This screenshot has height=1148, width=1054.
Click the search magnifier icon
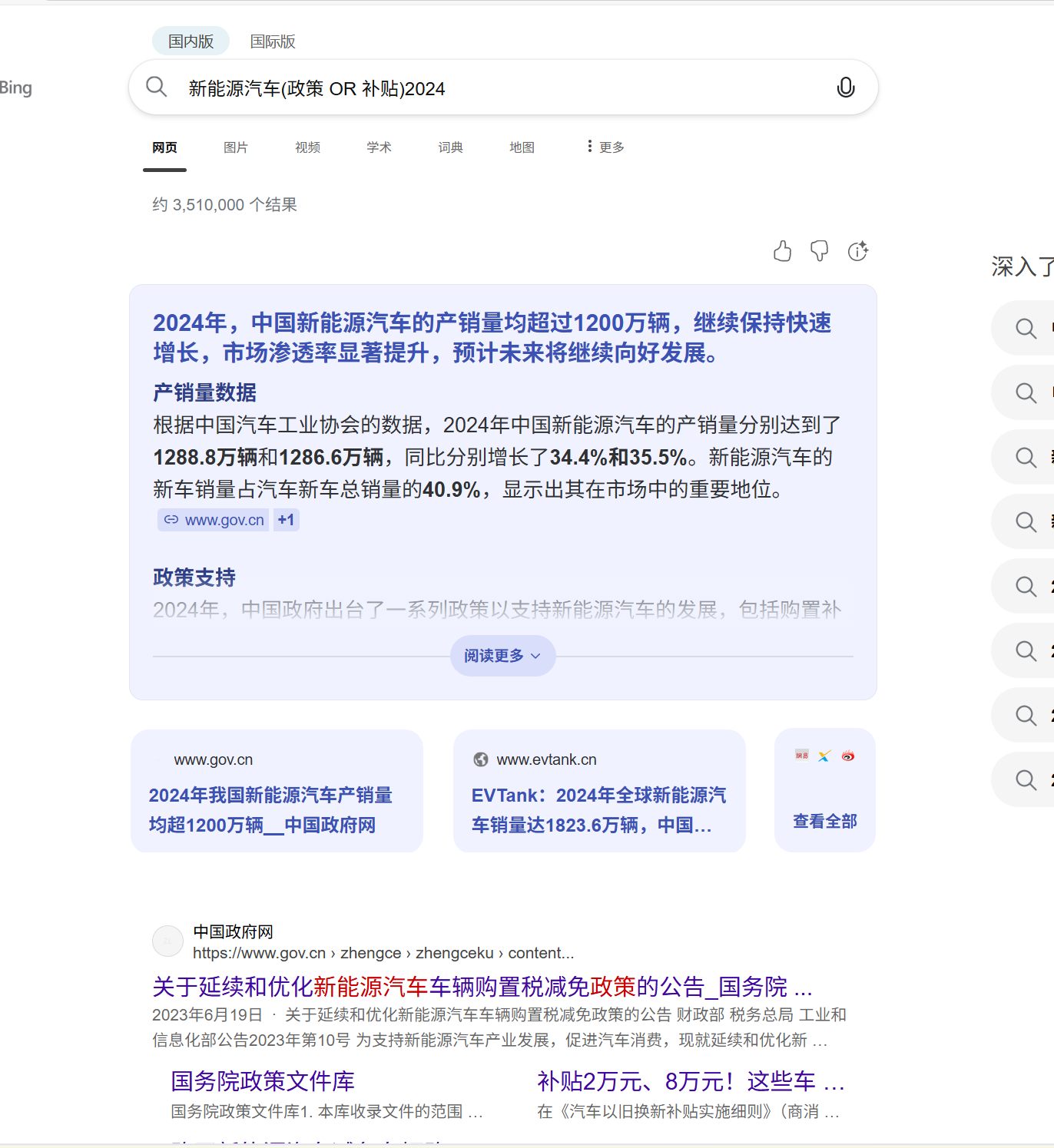coord(156,87)
